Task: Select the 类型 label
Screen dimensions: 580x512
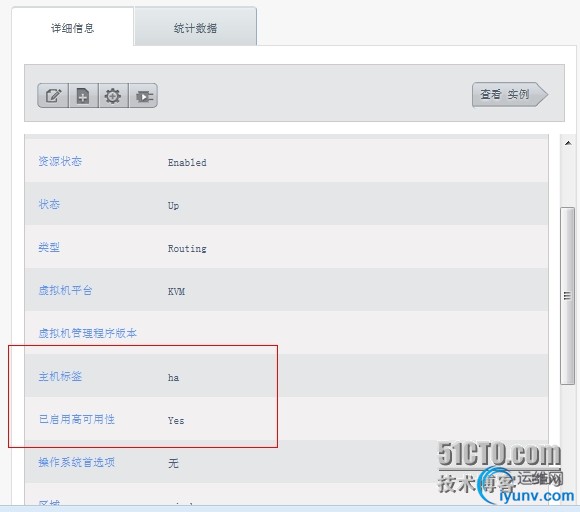Action: tap(49, 247)
